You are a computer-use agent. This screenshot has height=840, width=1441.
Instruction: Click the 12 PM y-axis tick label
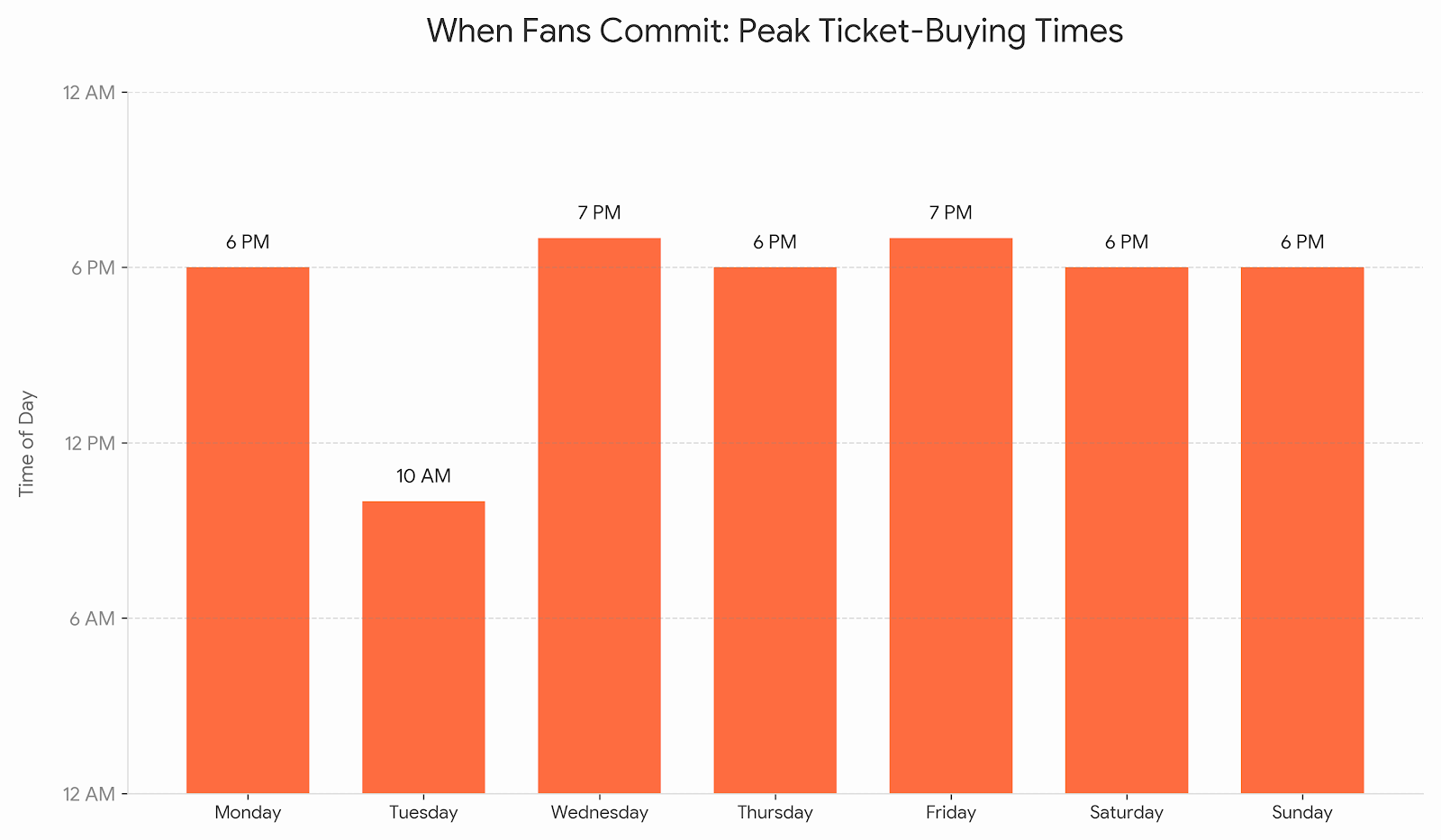[x=89, y=443]
